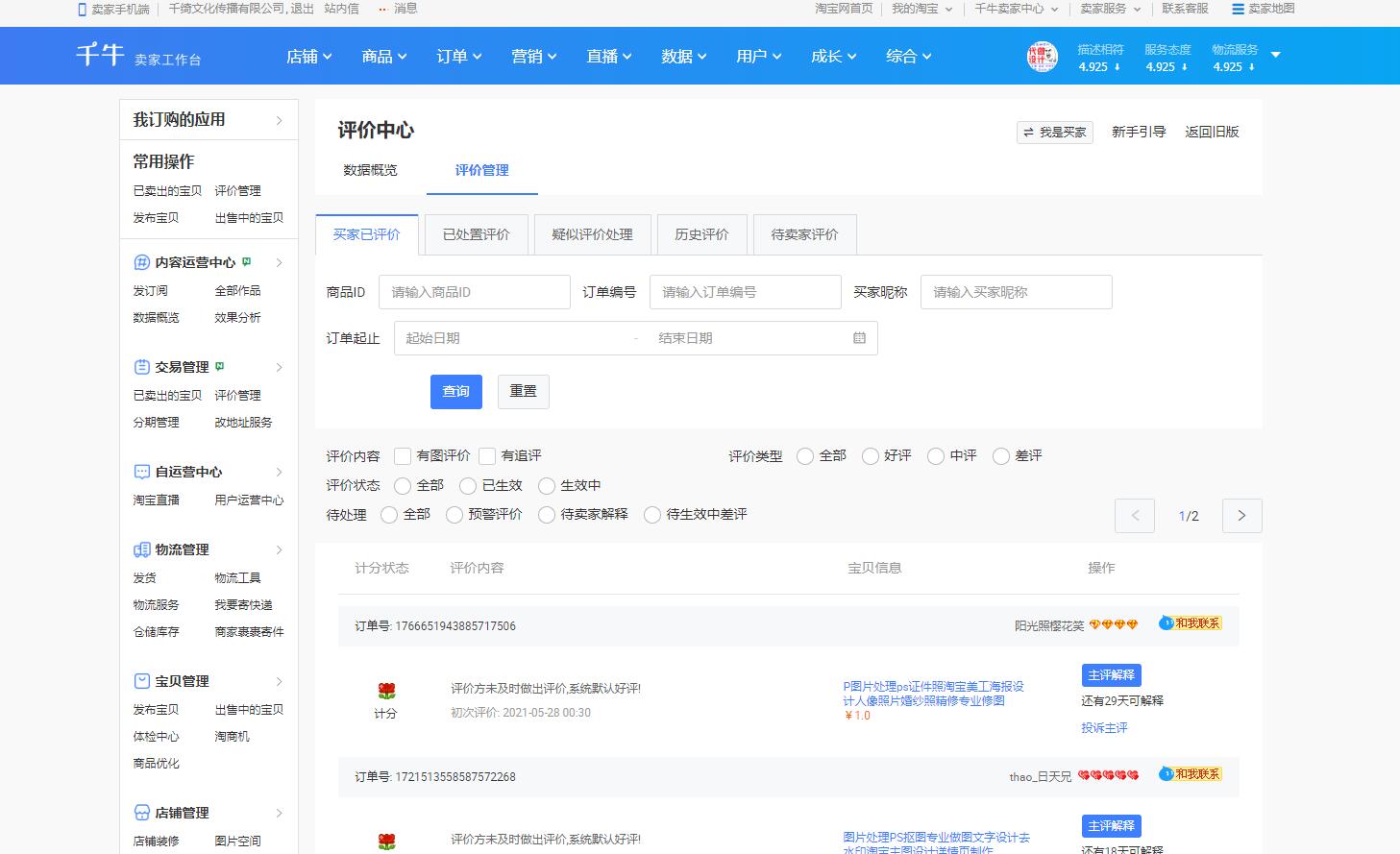Switch to 数据概览 tab
This screenshot has height=854, width=1400.
click(370, 170)
